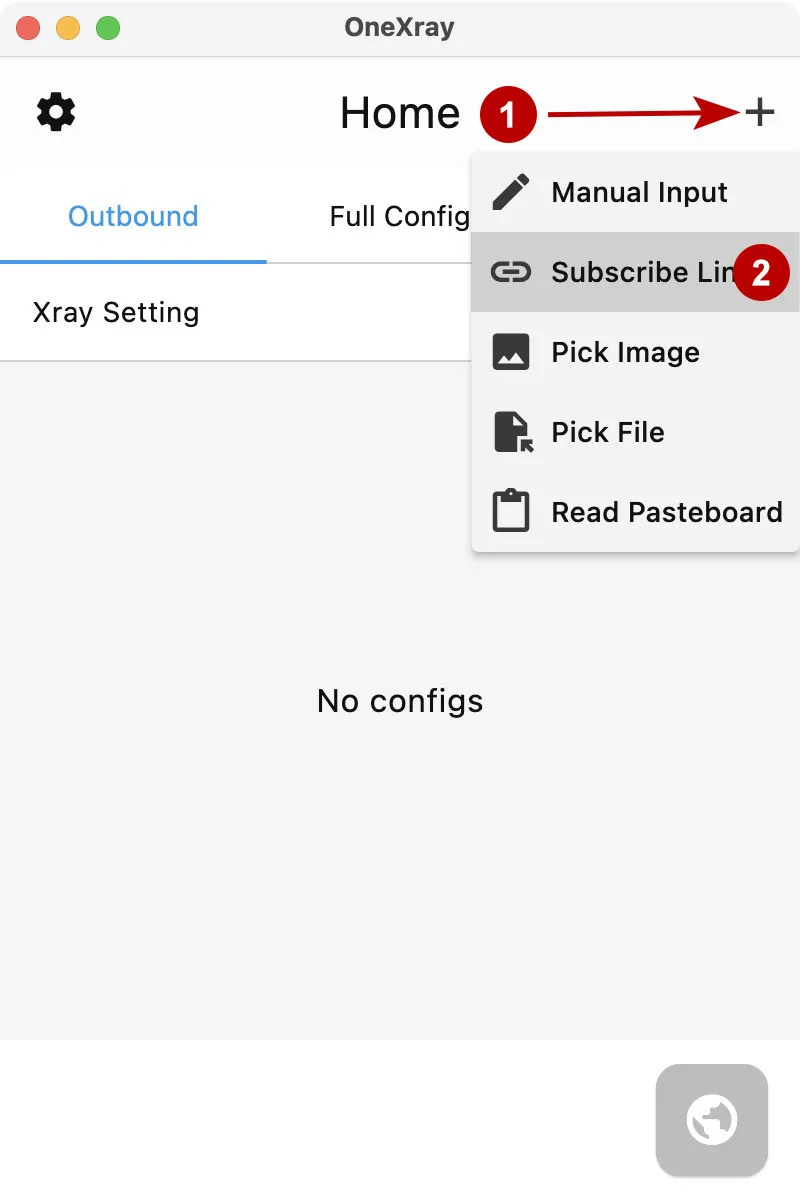This screenshot has height=1200, width=800.
Task: Choose the Read Pasteboard label
Action: pos(666,512)
